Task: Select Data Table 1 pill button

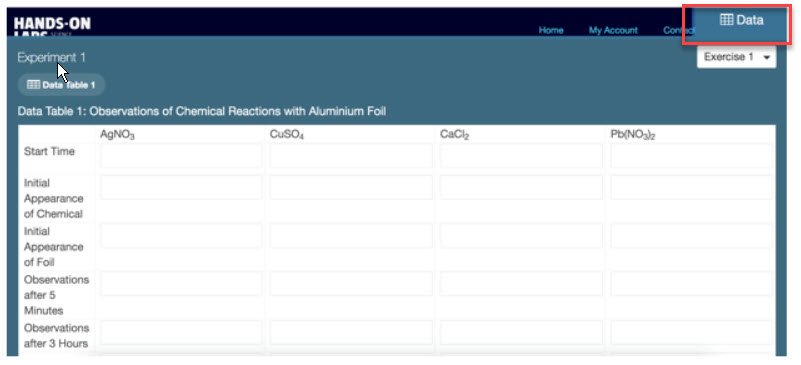Action: [61, 85]
